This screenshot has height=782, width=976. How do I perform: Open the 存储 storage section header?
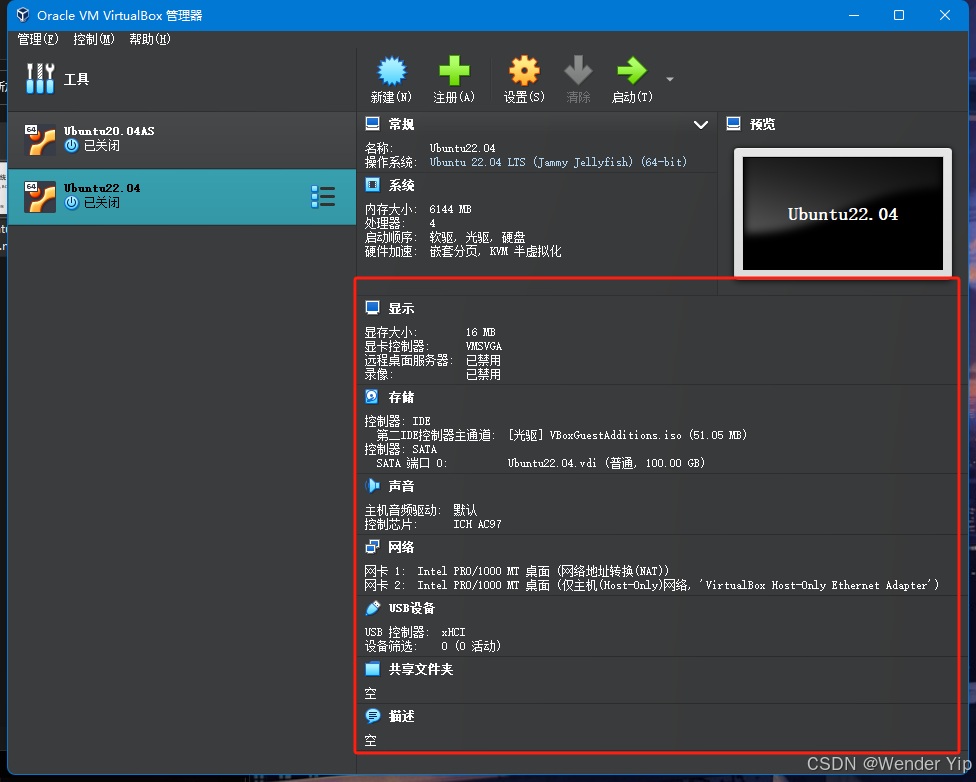[401, 397]
